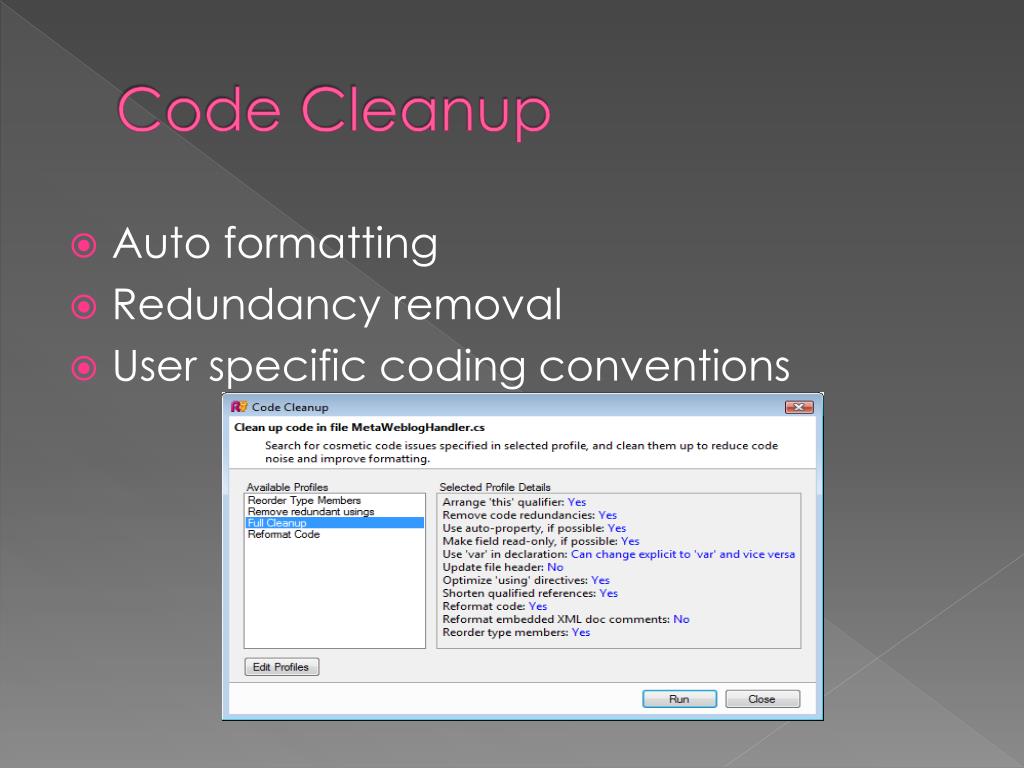Click the User specific coding conventions bullet
This screenshot has height=768, width=1024.
tap(451, 366)
